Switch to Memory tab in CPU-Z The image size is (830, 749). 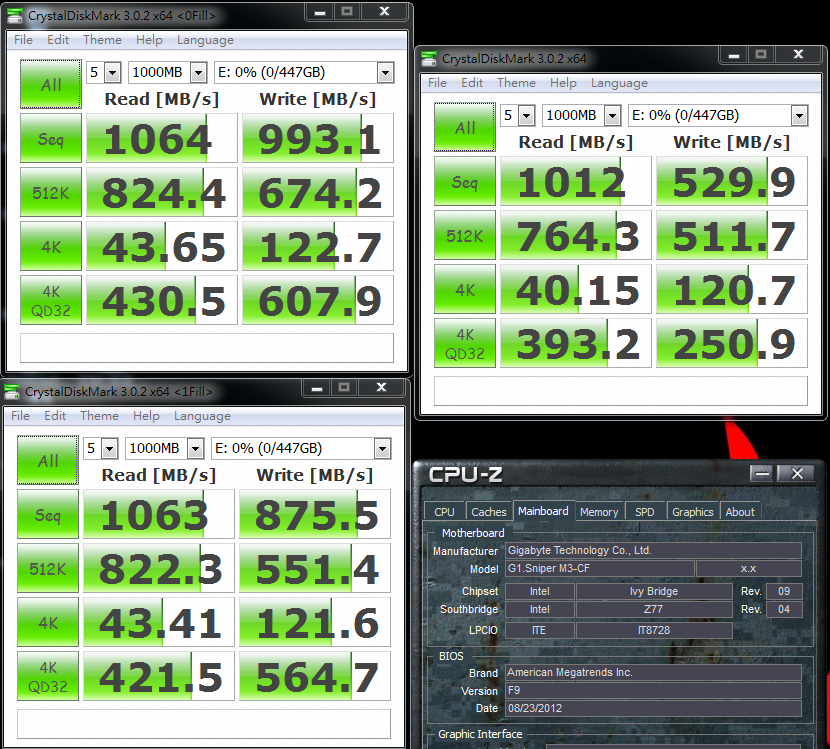click(599, 511)
